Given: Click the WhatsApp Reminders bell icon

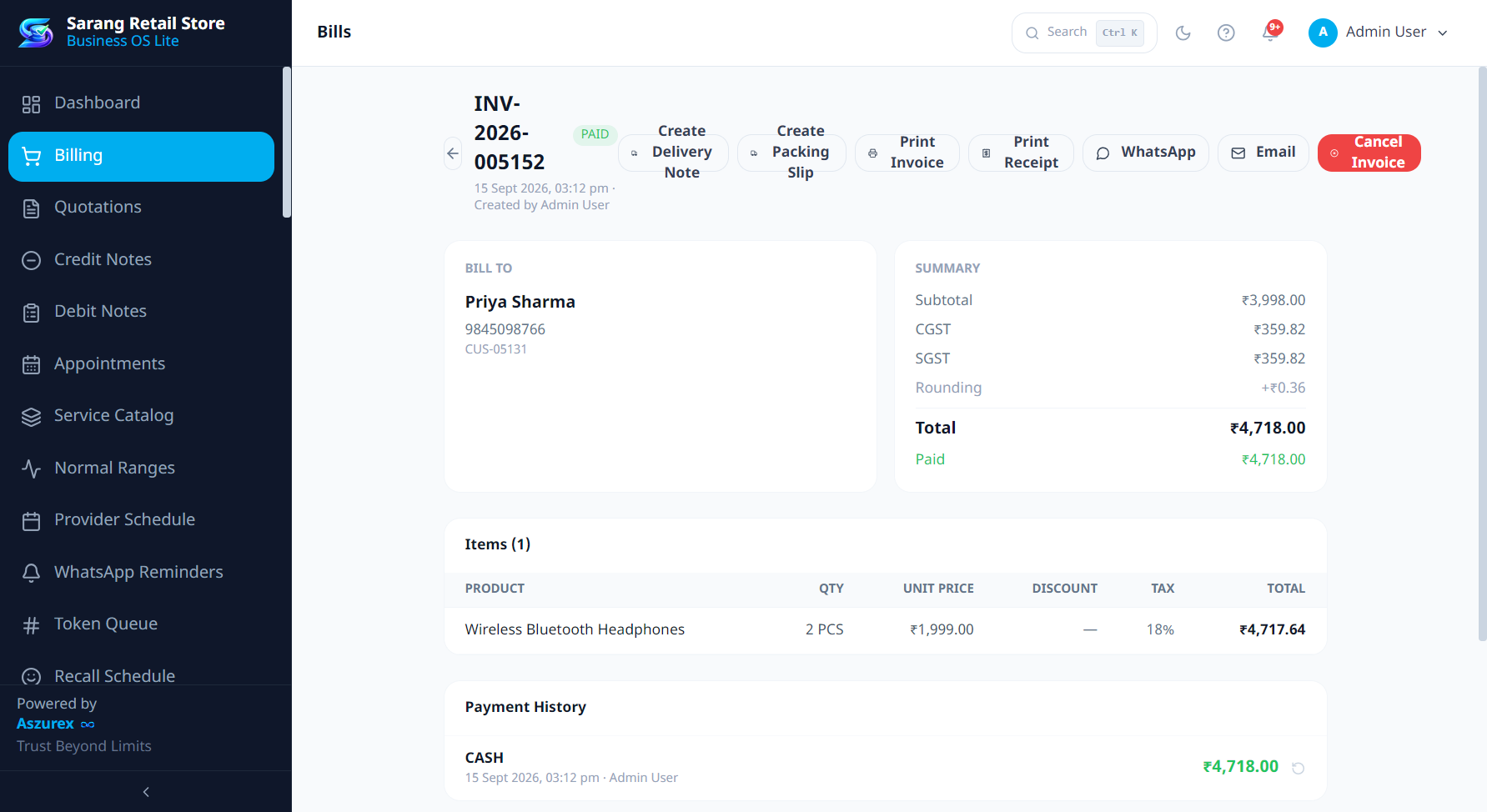Looking at the screenshot, I should coord(31,573).
